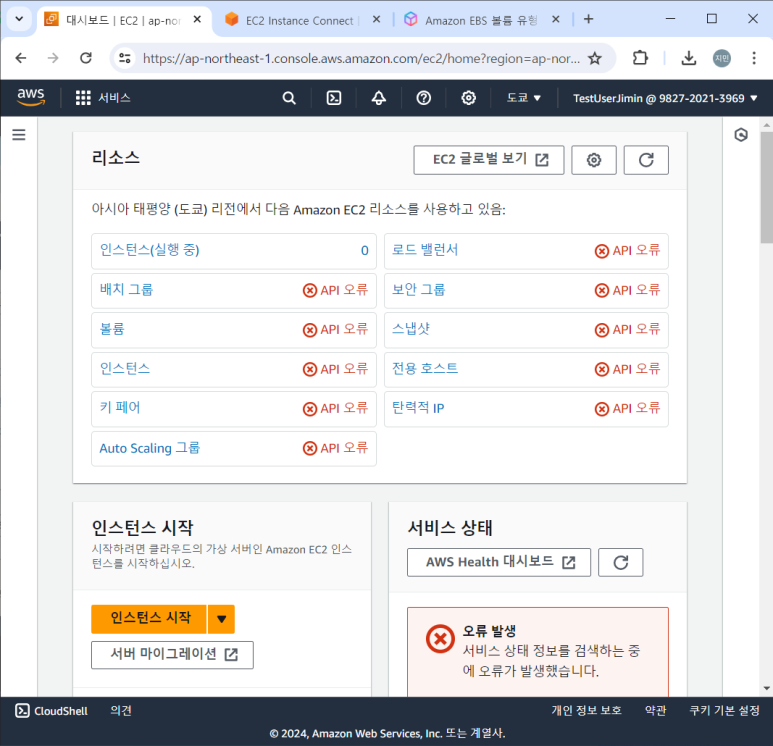Open the browser extensions puzzle icon
The width and height of the screenshot is (773, 746).
[640, 58]
